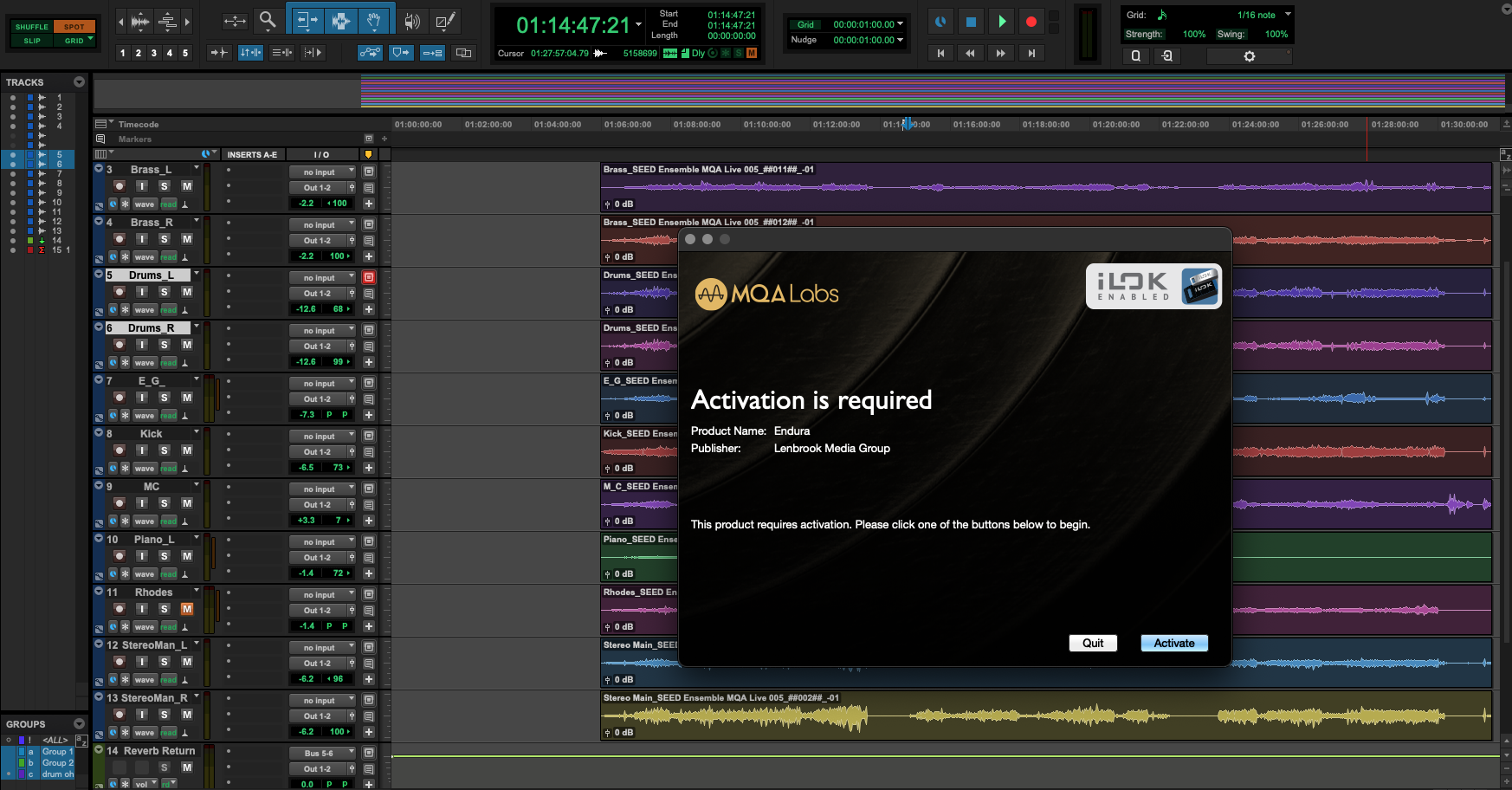
Task: Click Return to Zero transport button
Action: coord(940,53)
